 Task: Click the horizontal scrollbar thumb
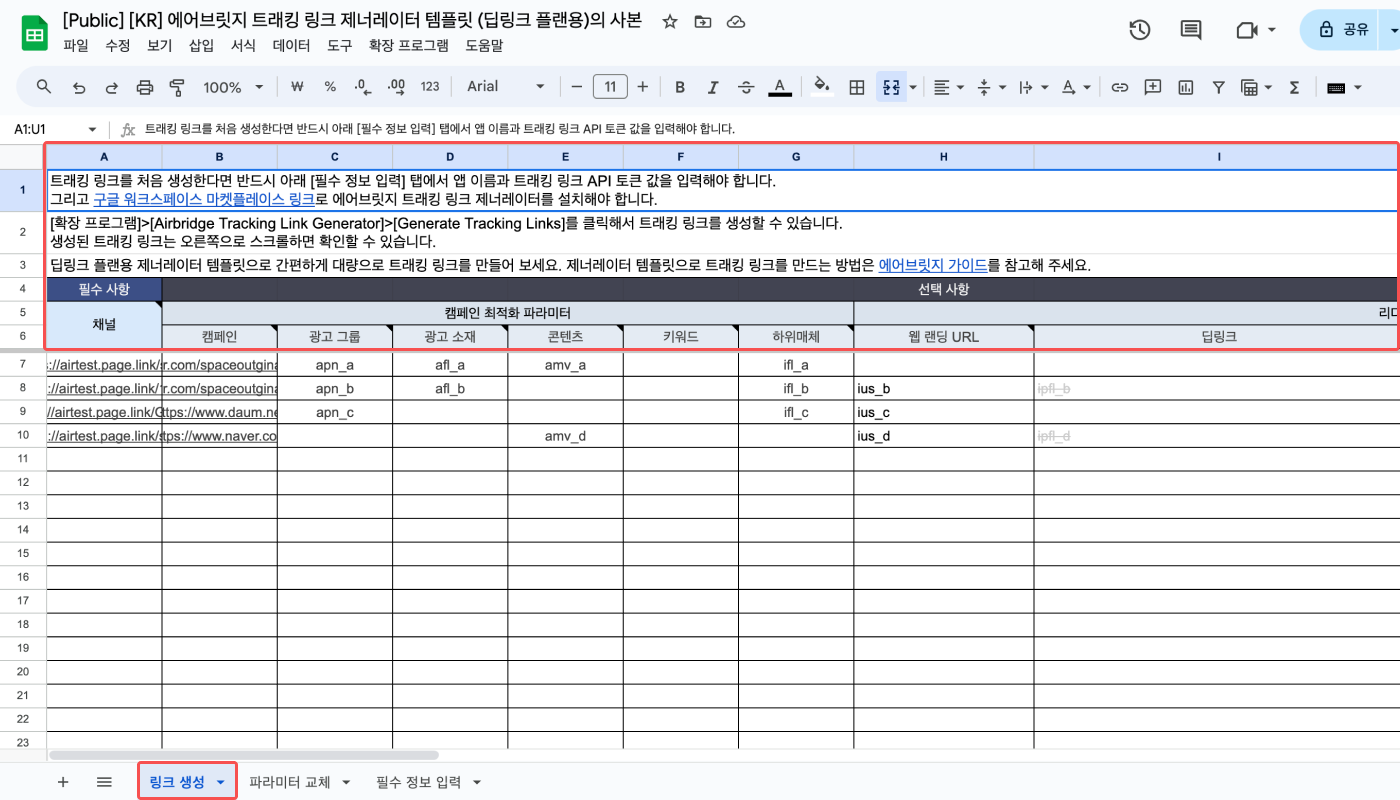244,755
